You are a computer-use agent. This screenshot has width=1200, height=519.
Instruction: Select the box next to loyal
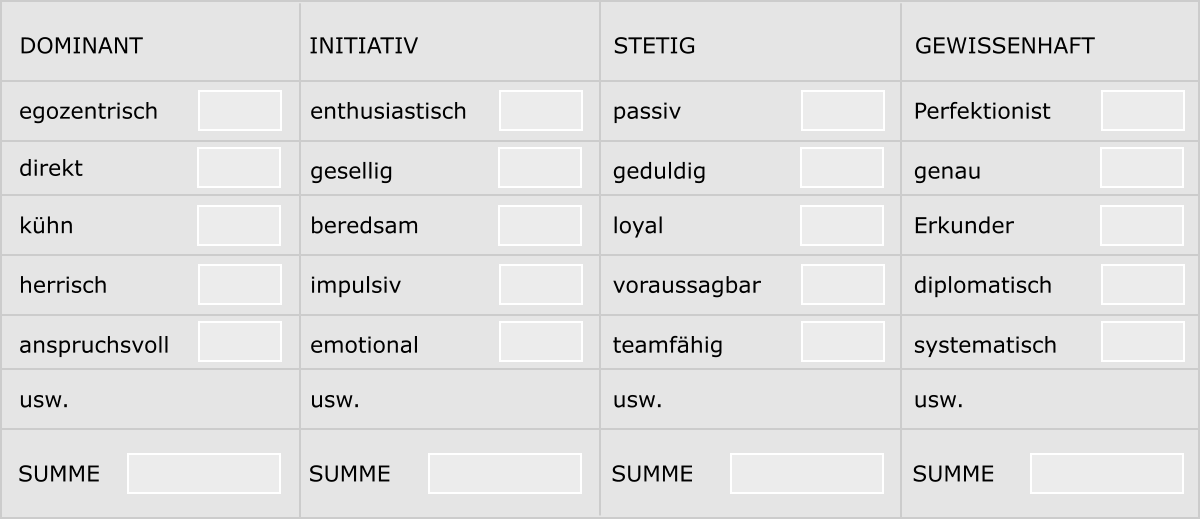click(842, 226)
